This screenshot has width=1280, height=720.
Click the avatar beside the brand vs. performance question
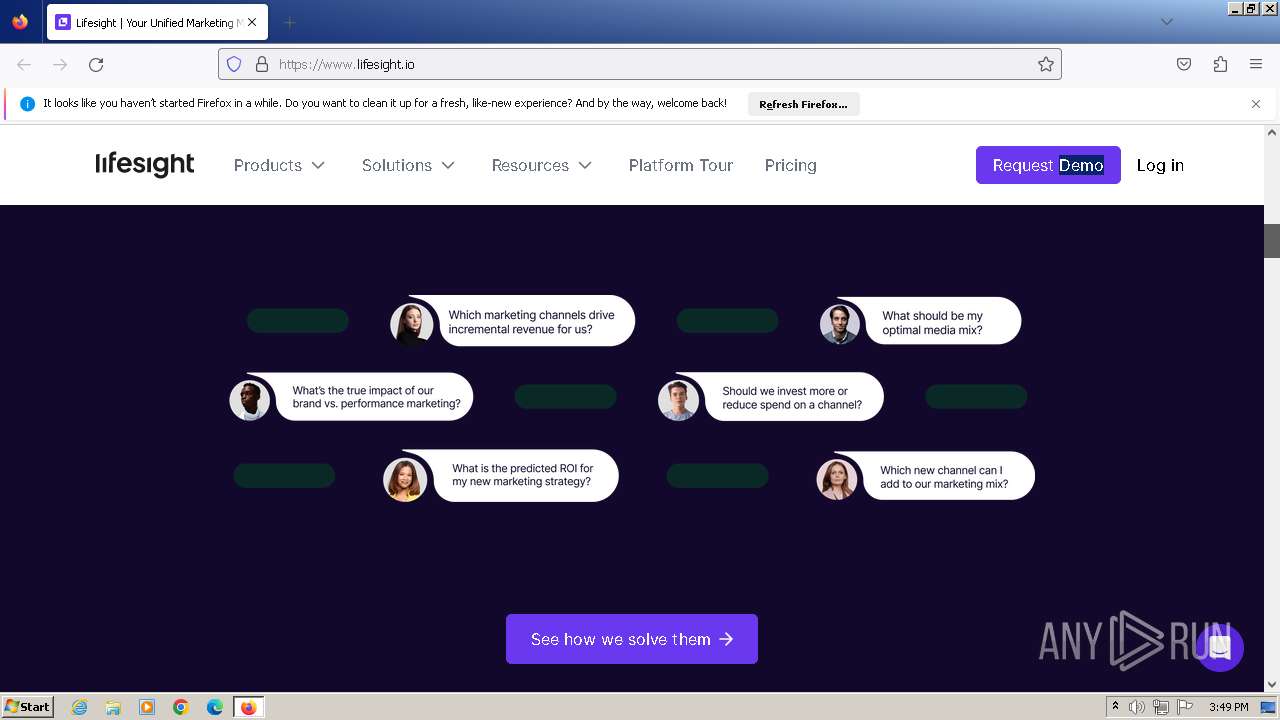click(250, 401)
